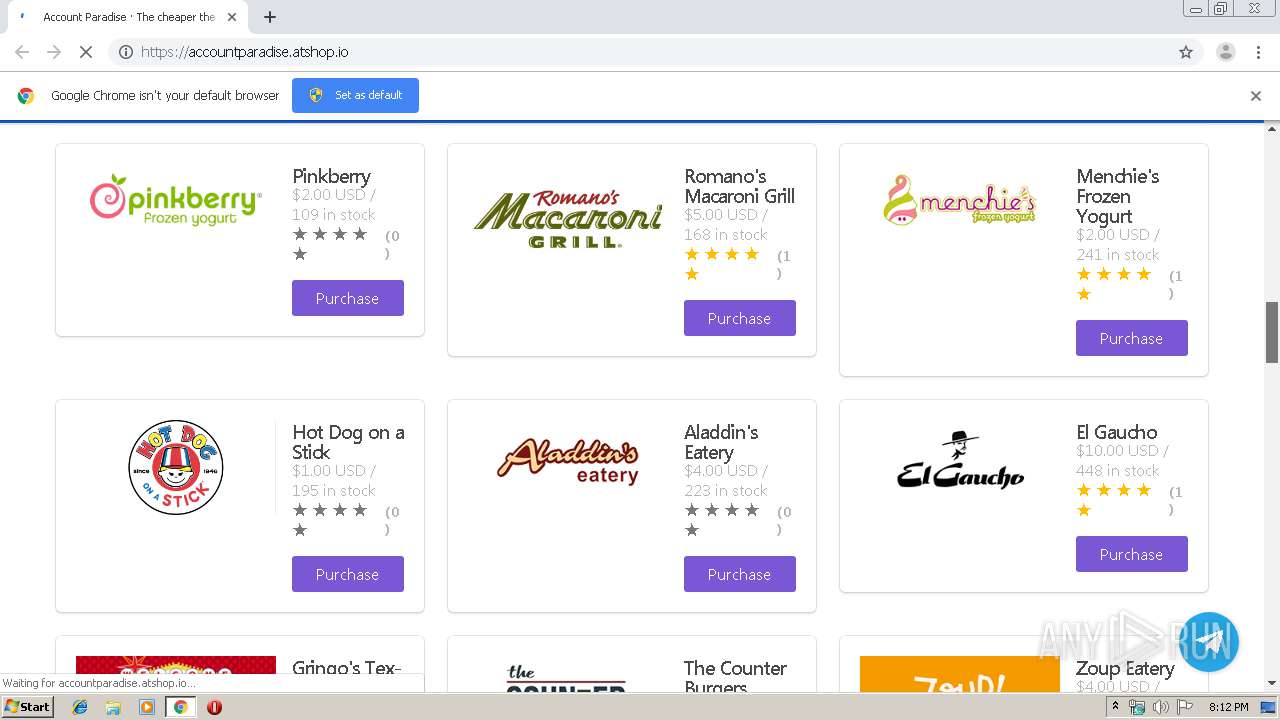Click the Menchie's Frozen Yogurt title
The height and width of the screenshot is (720, 1280).
pyautogui.click(x=1118, y=196)
